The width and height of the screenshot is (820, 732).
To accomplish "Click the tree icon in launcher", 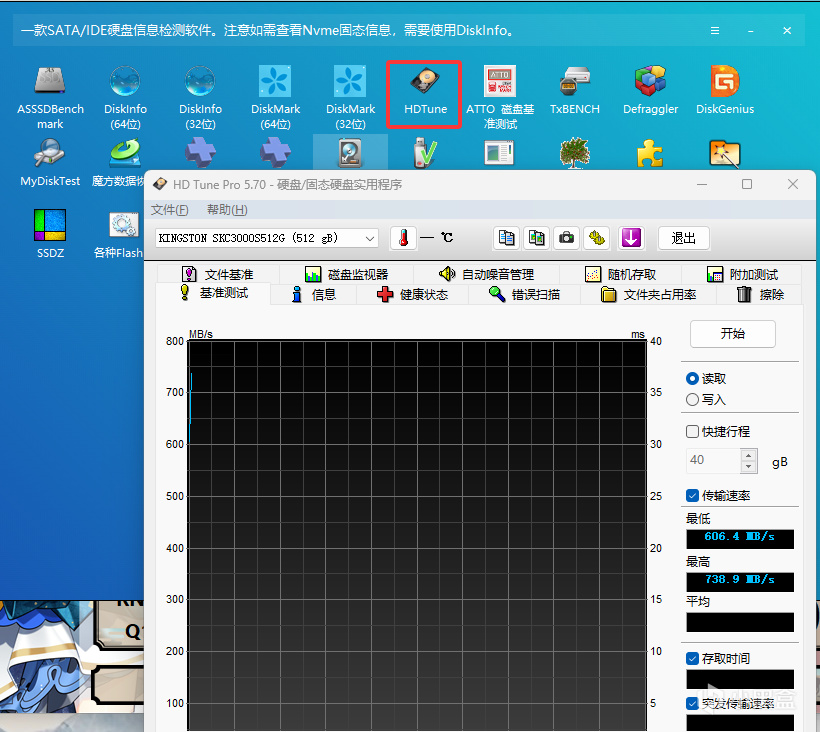I will (575, 153).
